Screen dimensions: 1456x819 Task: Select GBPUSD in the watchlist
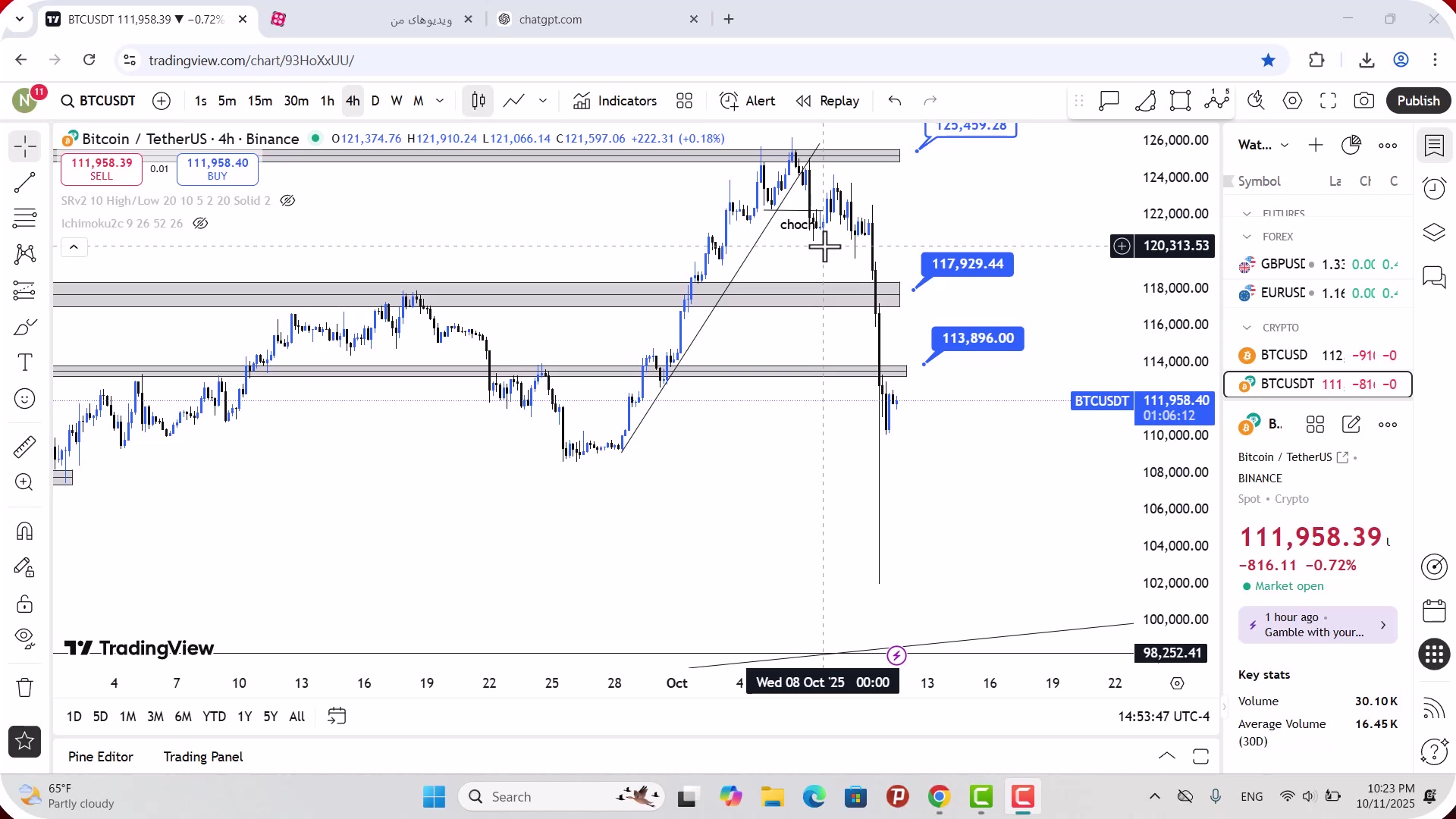pos(1318,265)
